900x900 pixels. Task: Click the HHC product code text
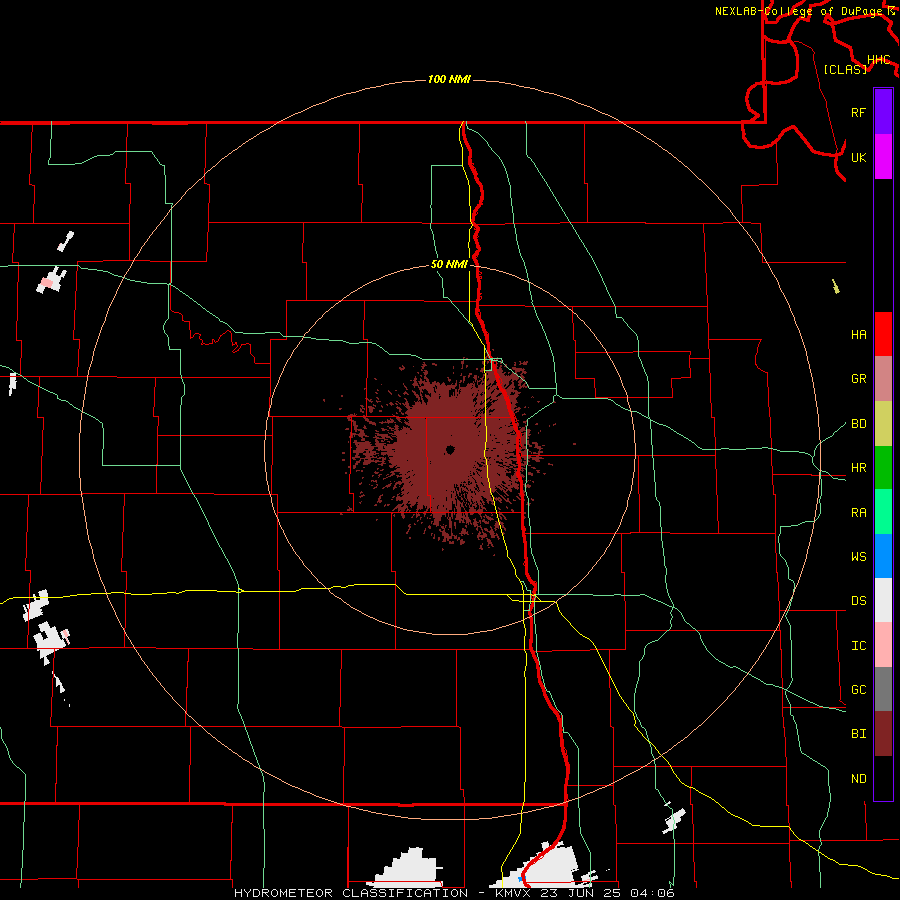(x=878, y=60)
